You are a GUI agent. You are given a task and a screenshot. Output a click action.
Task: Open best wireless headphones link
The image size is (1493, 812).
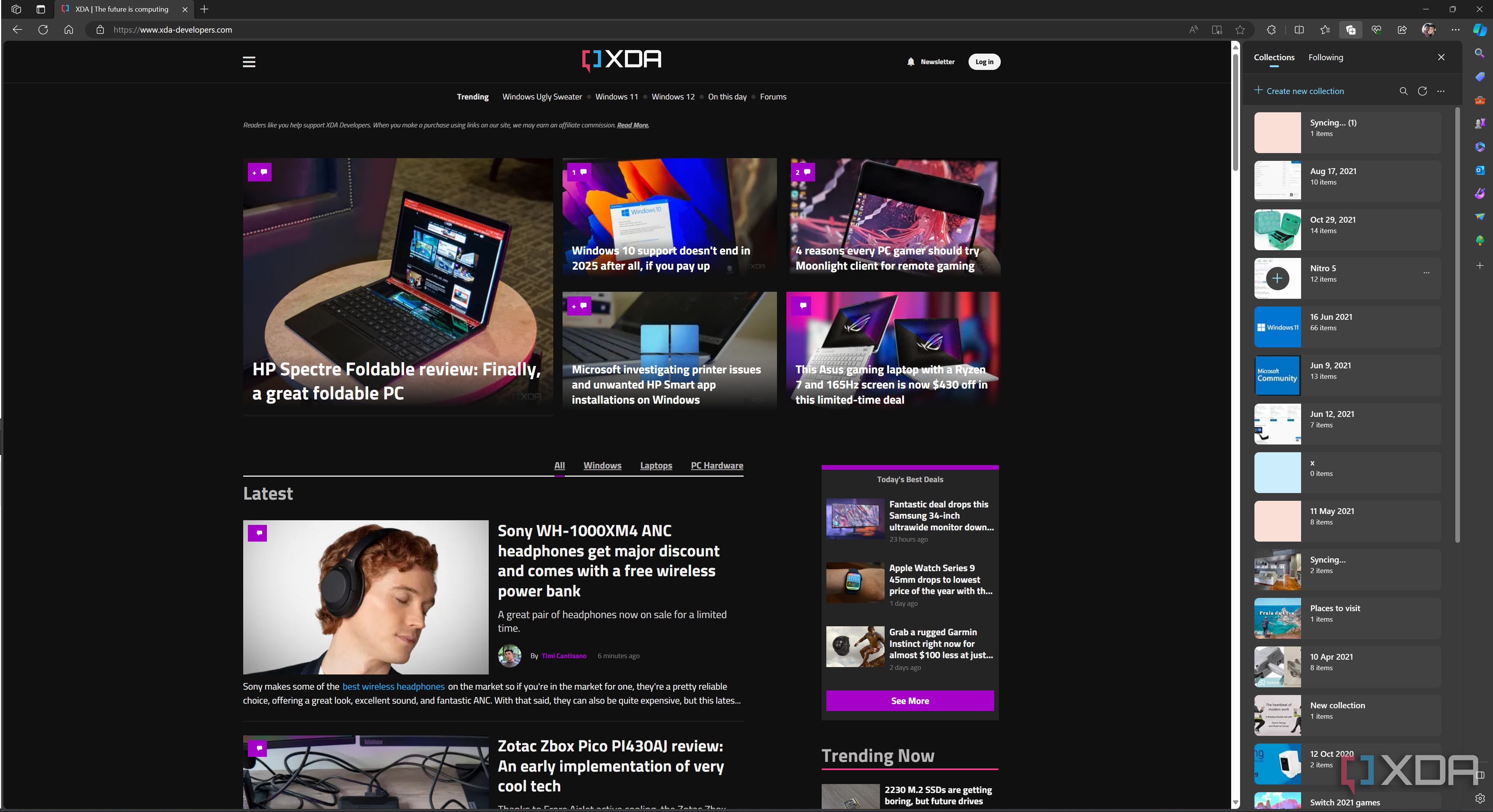[394, 686]
